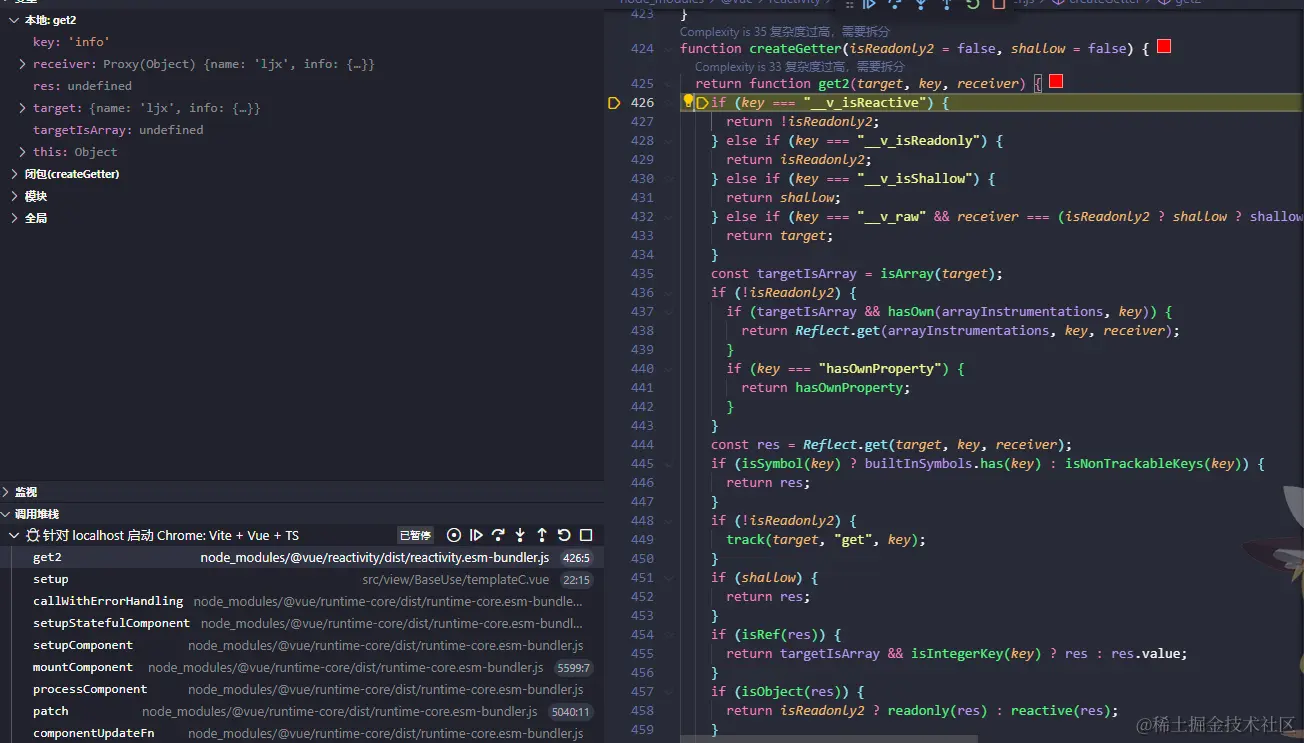Collapse the localhost Chrome session thread

click(13, 536)
